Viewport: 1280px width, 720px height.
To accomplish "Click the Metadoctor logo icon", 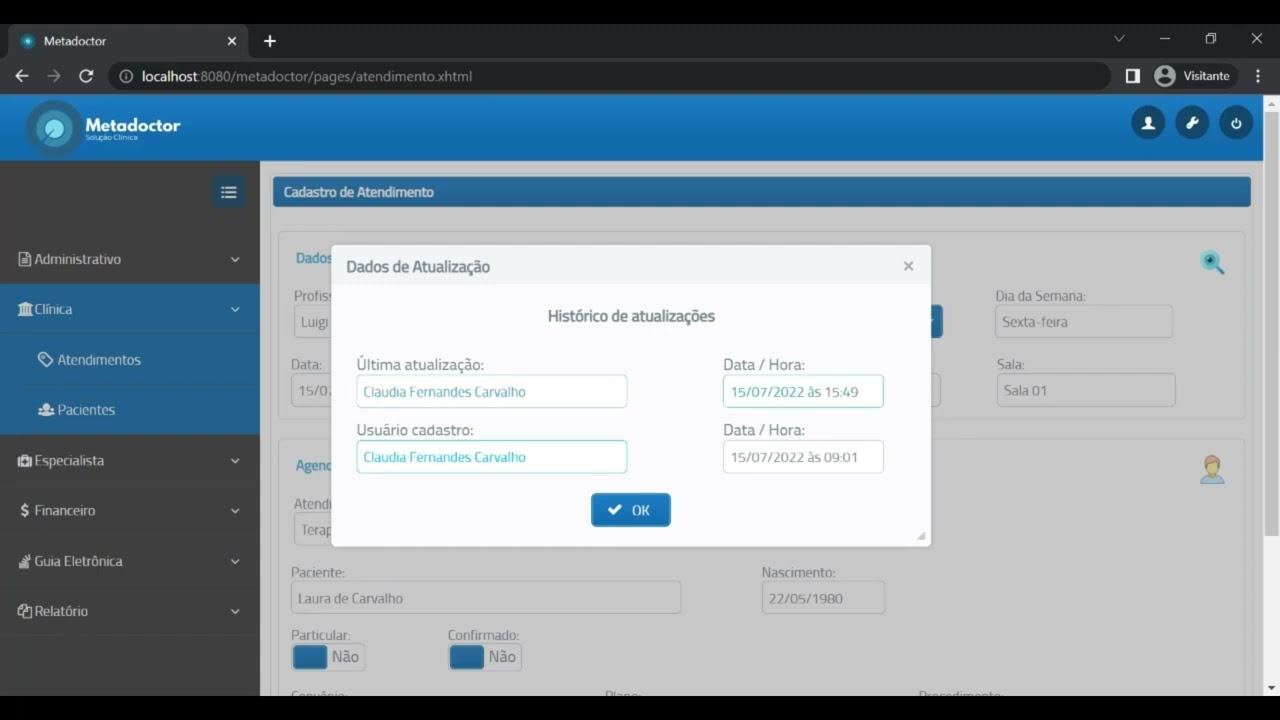I will tap(54, 128).
